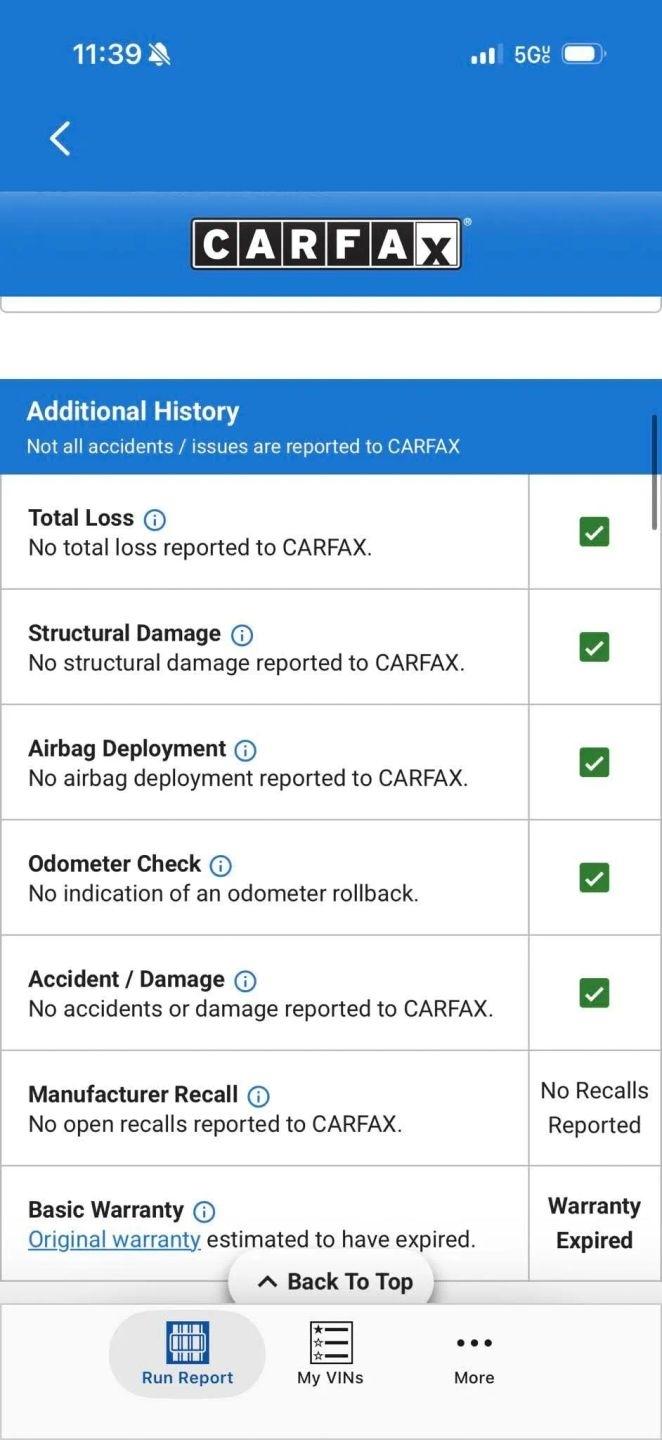This screenshot has height=1440, width=662.
Task: Open the info icon beside Airbag Deployment
Action: click(x=245, y=750)
